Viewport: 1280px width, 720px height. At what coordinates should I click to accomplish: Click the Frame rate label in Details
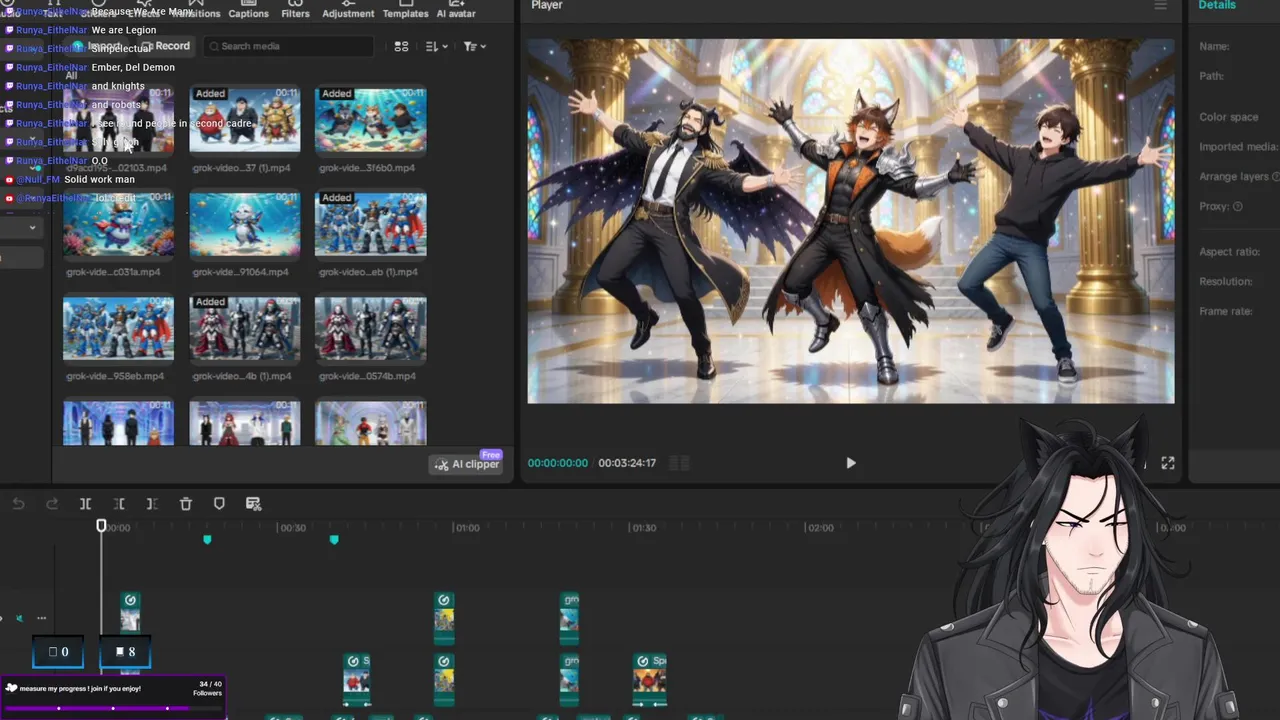point(1226,311)
